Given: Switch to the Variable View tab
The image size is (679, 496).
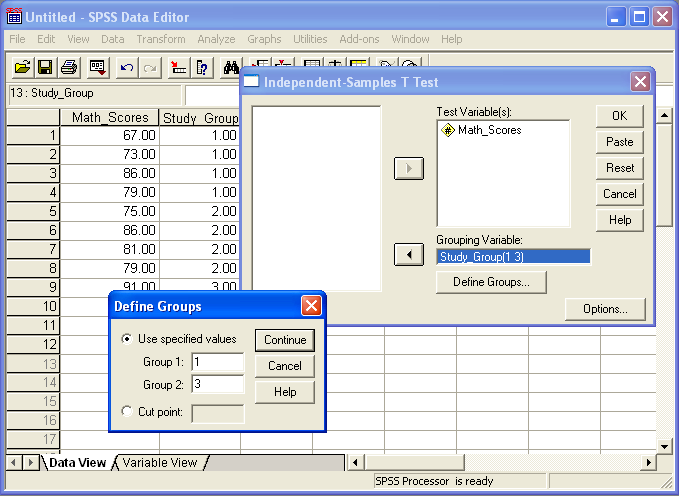Looking at the screenshot, I should 160,463.
